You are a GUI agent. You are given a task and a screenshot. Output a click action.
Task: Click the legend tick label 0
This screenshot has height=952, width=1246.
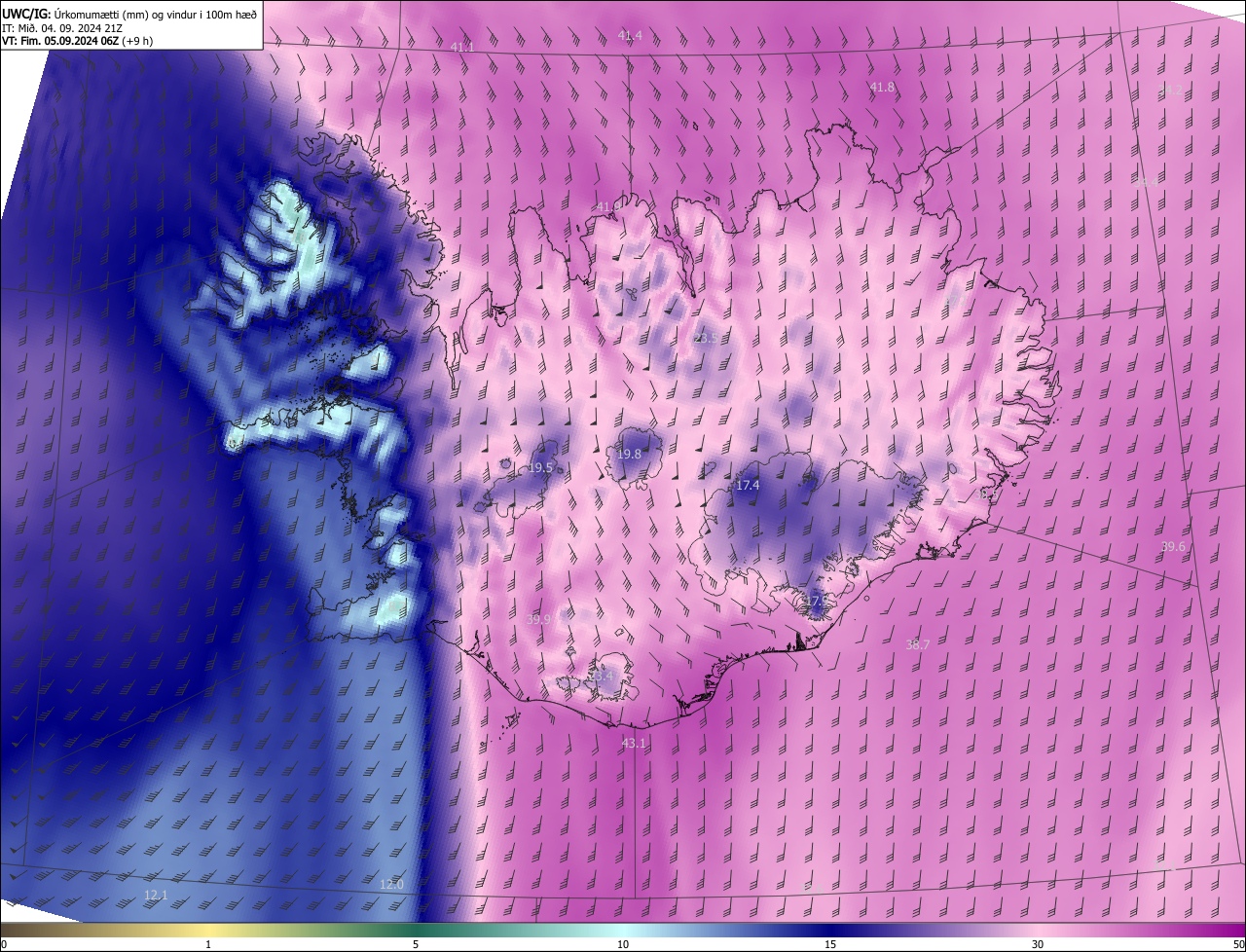4,945
